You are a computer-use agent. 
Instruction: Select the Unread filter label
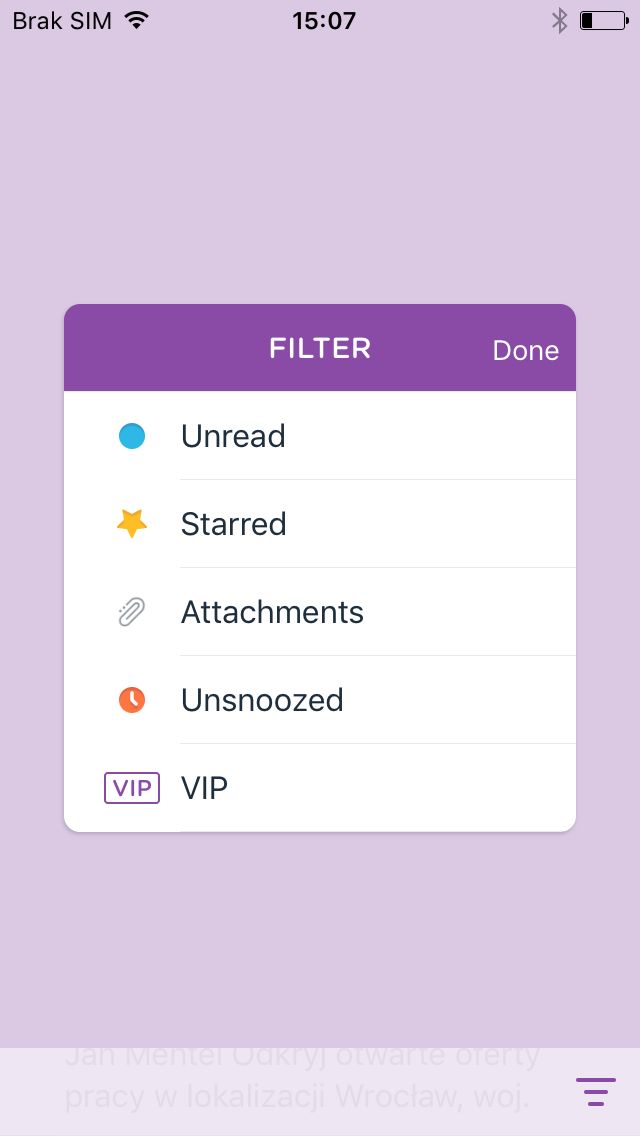pos(233,436)
